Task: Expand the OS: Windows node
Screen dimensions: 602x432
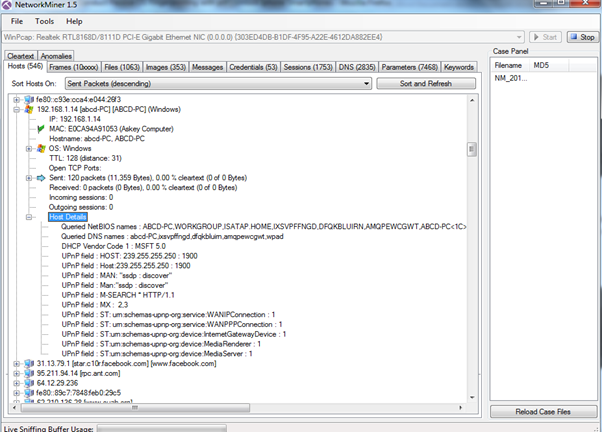Action: [x=29, y=149]
